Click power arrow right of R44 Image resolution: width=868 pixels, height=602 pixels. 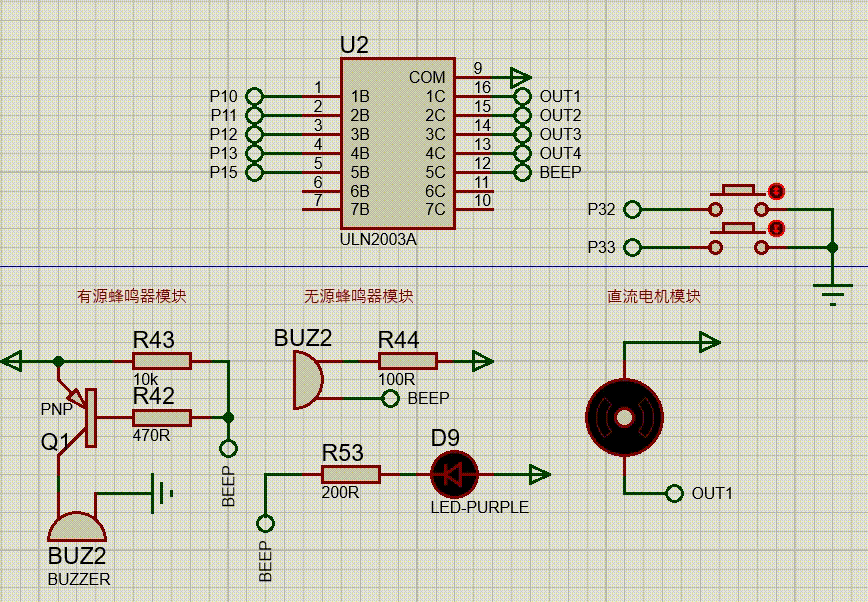click(x=482, y=362)
